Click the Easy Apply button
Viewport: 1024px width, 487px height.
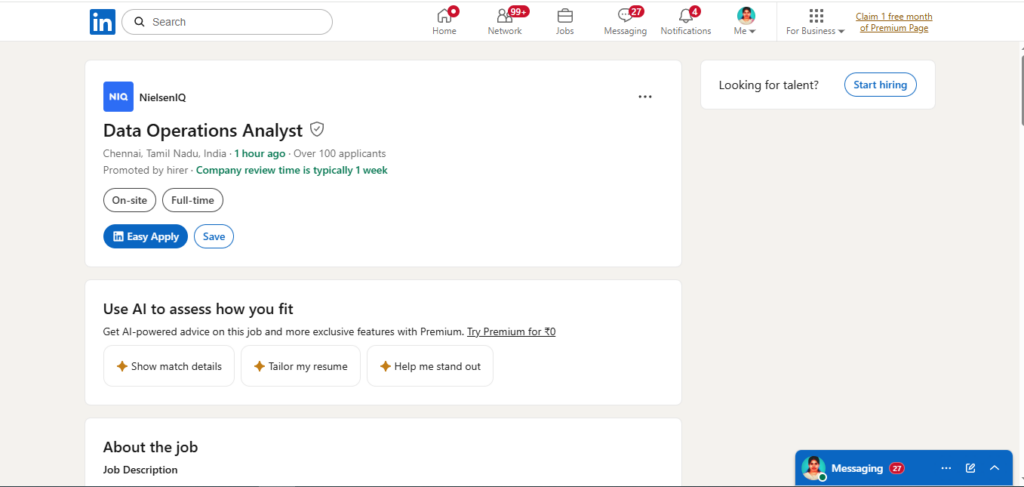coord(146,236)
